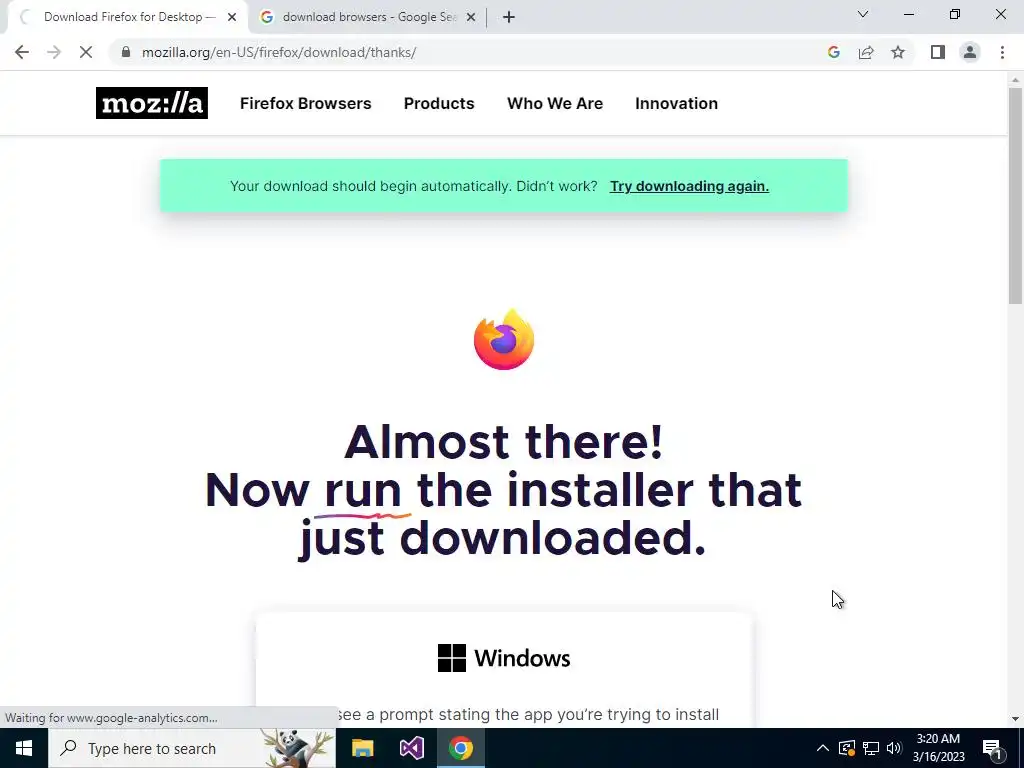
Task: Open Firefox Browsers menu
Action: point(306,103)
